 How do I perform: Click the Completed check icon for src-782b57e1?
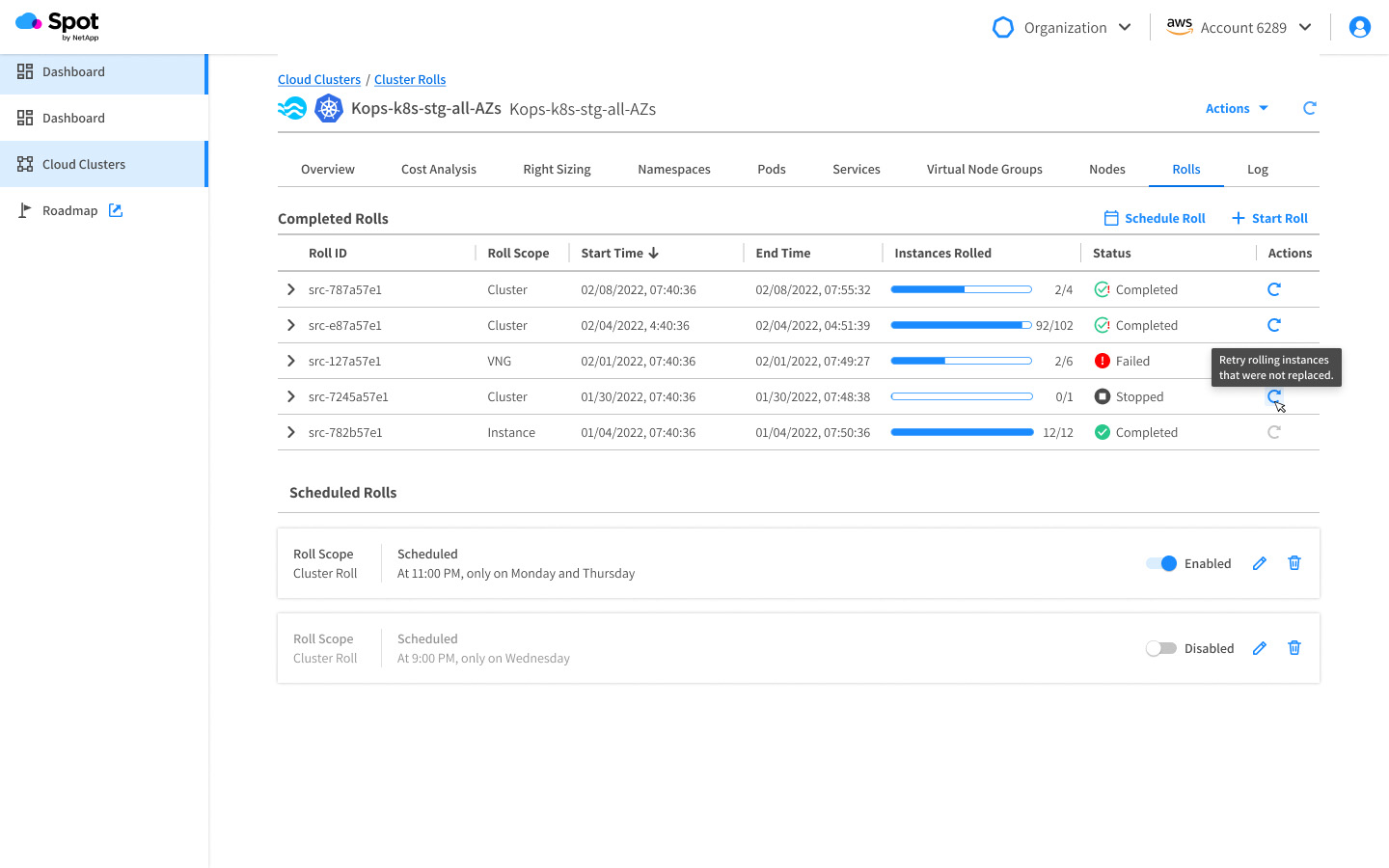click(1103, 432)
